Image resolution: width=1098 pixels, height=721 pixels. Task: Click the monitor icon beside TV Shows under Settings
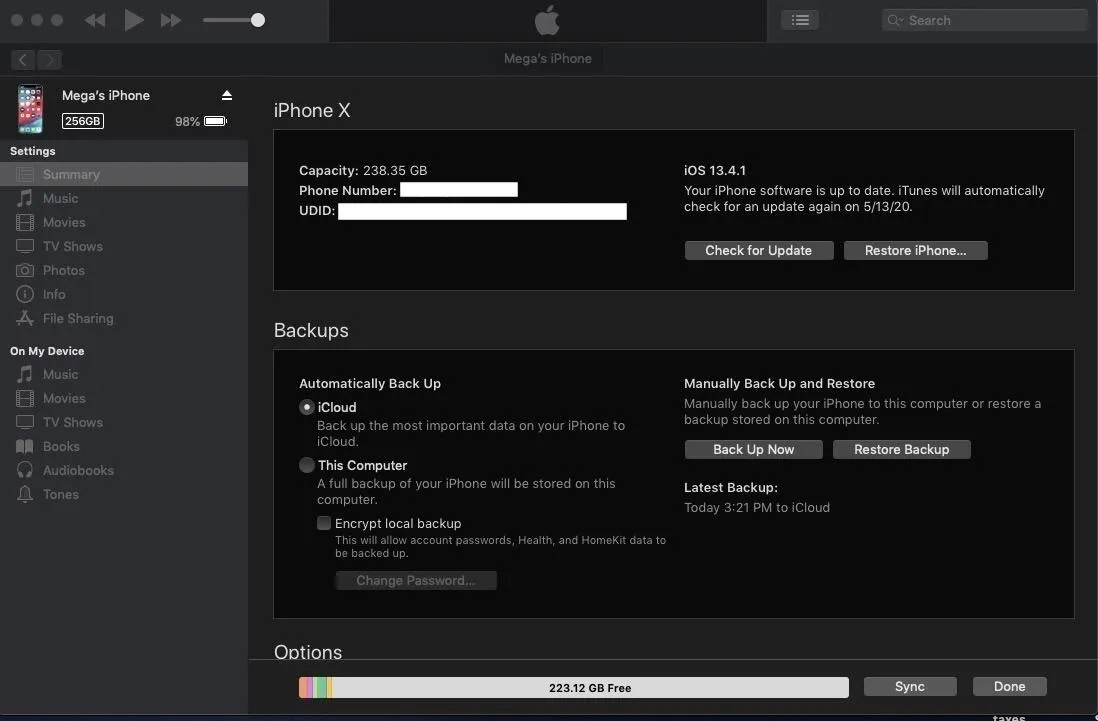click(25, 246)
